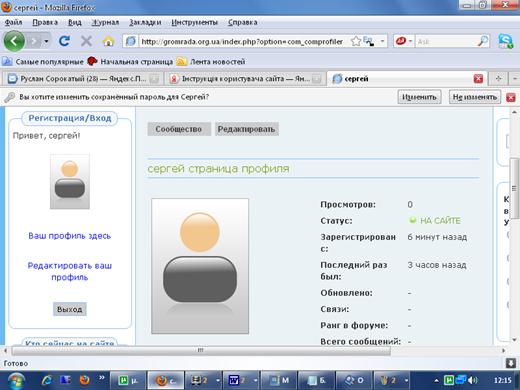Expand the address bar dropdown arrow
This screenshot has height=390, width=520.
click(382, 41)
